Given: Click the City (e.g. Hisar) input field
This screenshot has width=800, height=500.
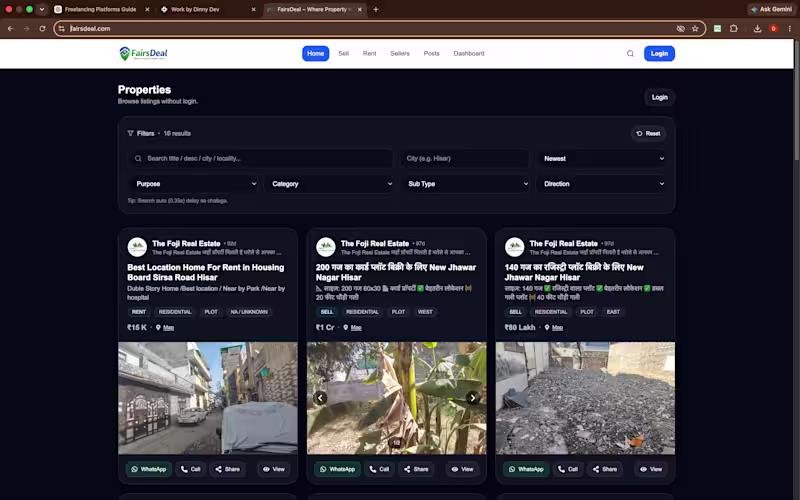Looking at the screenshot, I should pyautogui.click(x=465, y=159).
